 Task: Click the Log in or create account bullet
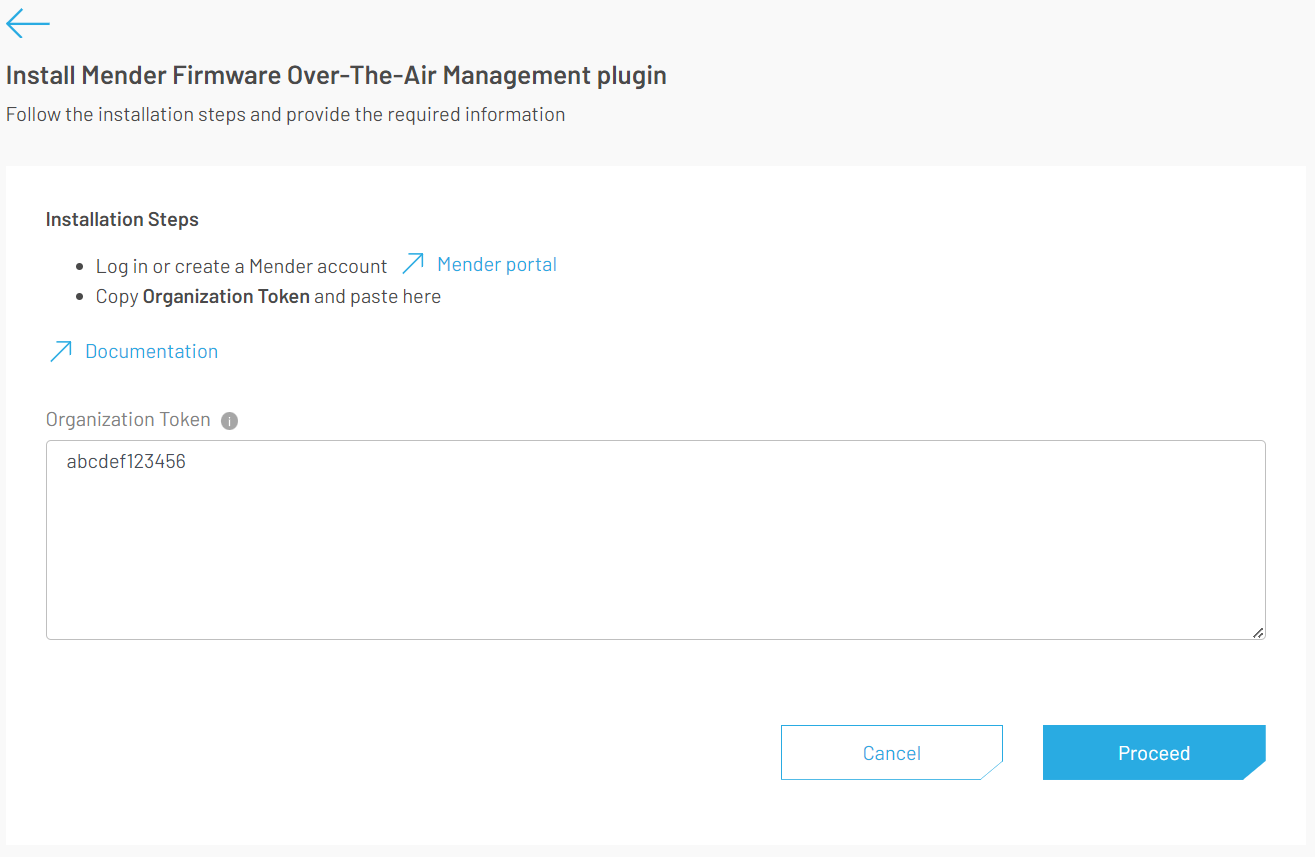pos(241,266)
